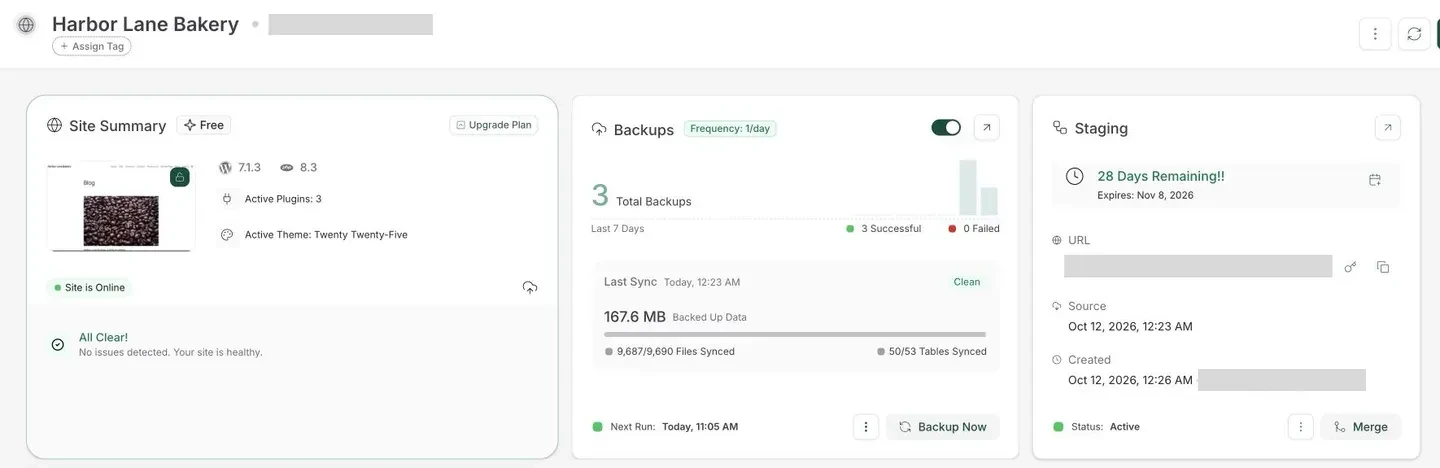Screen dimensions: 1440x468
Task: Click the staging URL globe icon
Action: [1057, 240]
